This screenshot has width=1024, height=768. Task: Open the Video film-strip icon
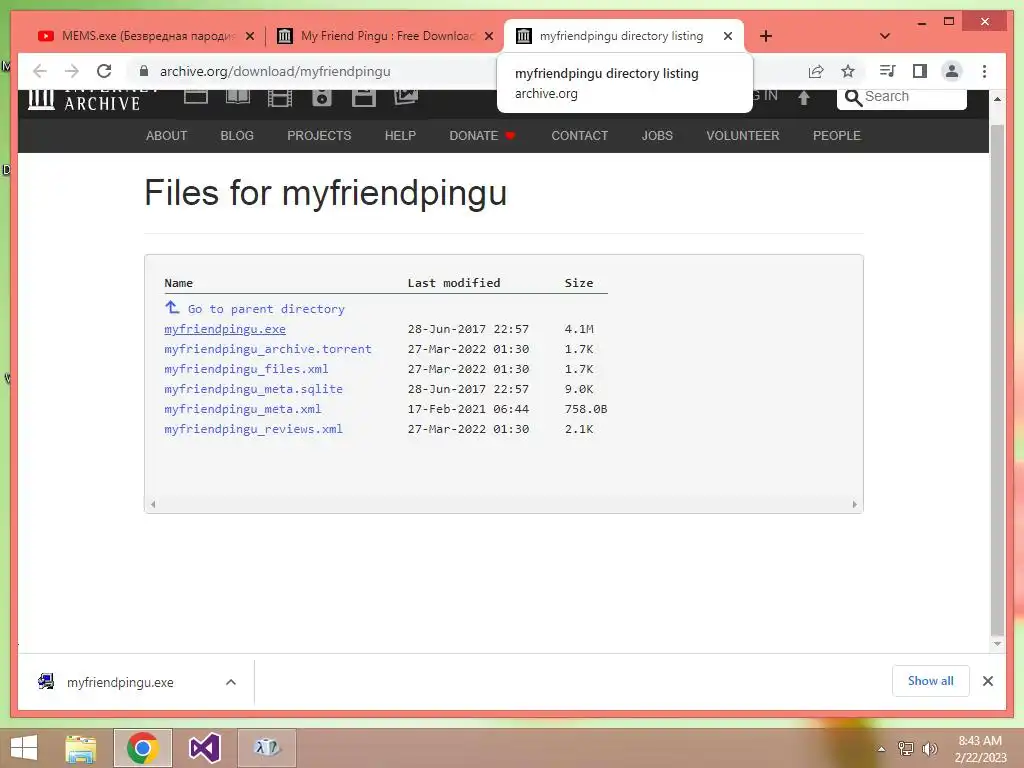pos(280,98)
